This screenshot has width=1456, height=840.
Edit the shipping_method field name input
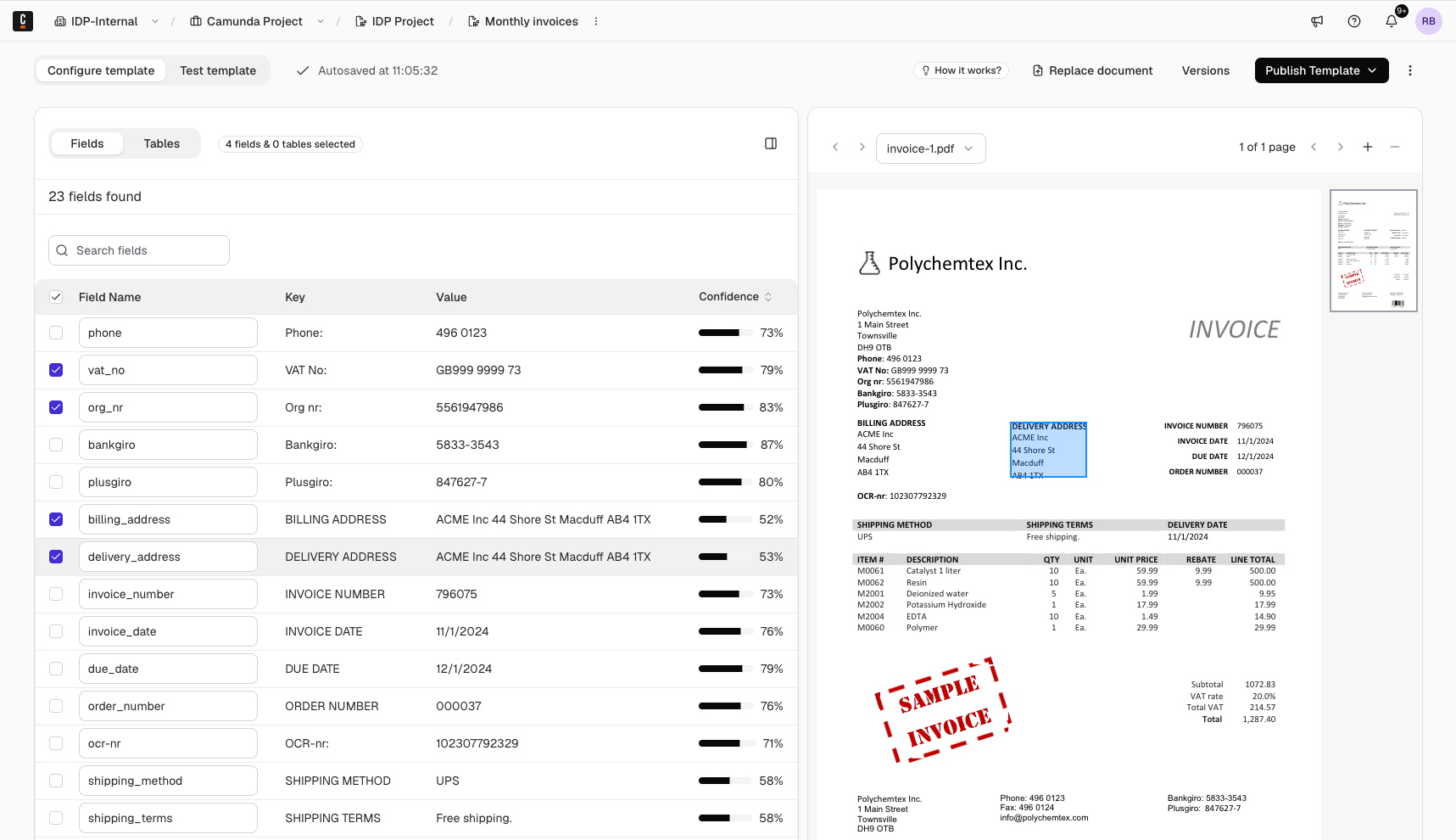168,781
